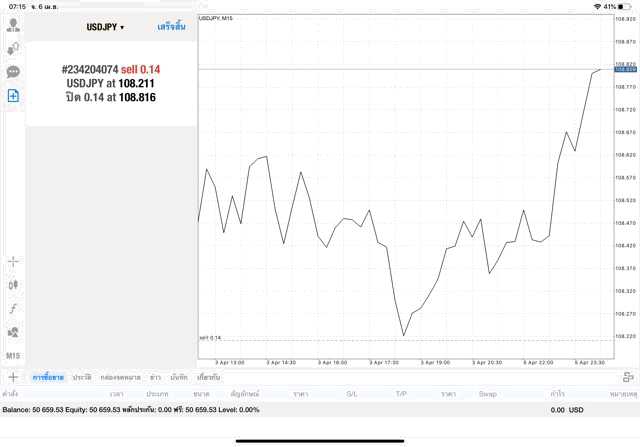Go to the ข่าว (News) tab
This screenshot has width=640, height=447.
pos(155,377)
